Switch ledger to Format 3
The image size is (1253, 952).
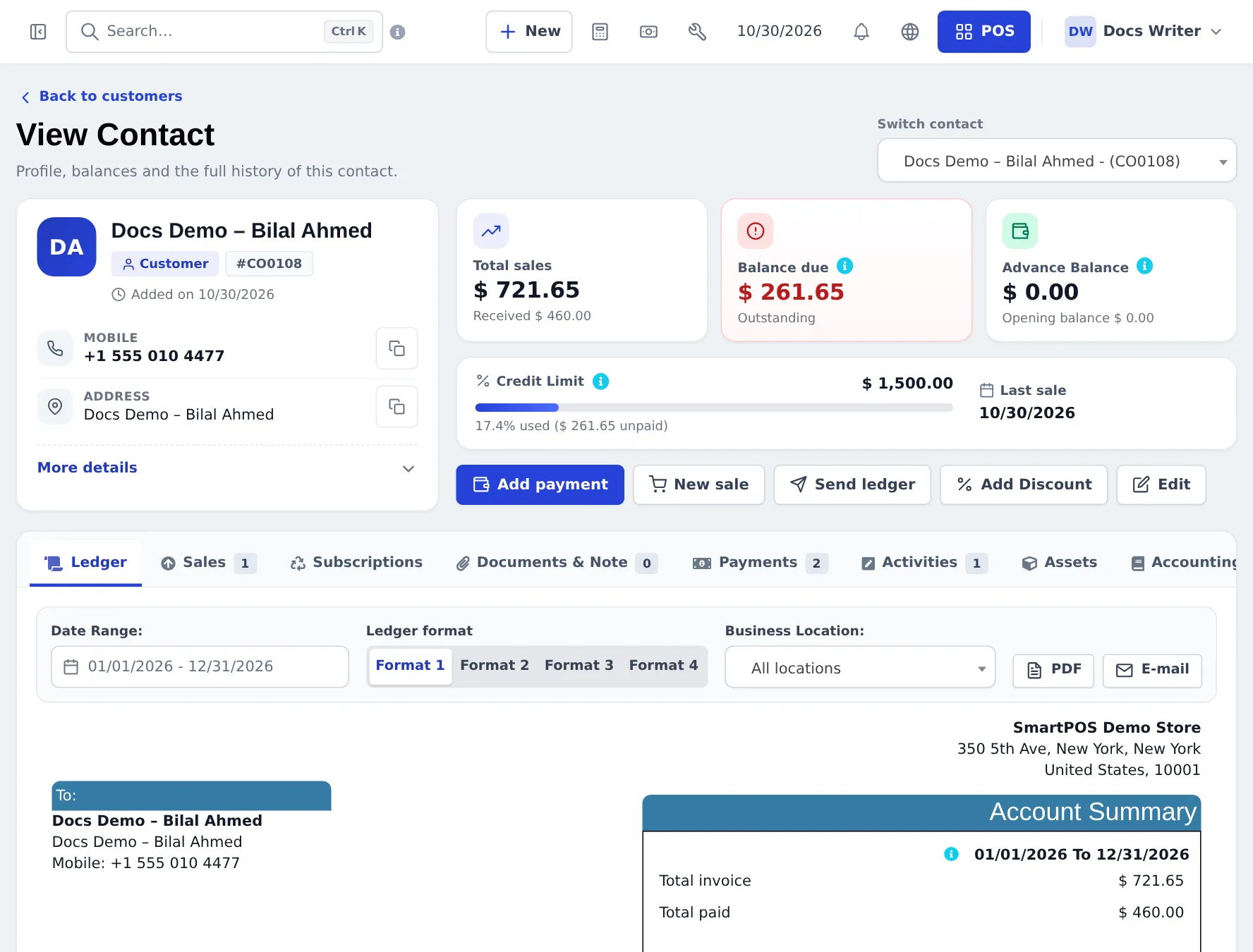(579, 666)
